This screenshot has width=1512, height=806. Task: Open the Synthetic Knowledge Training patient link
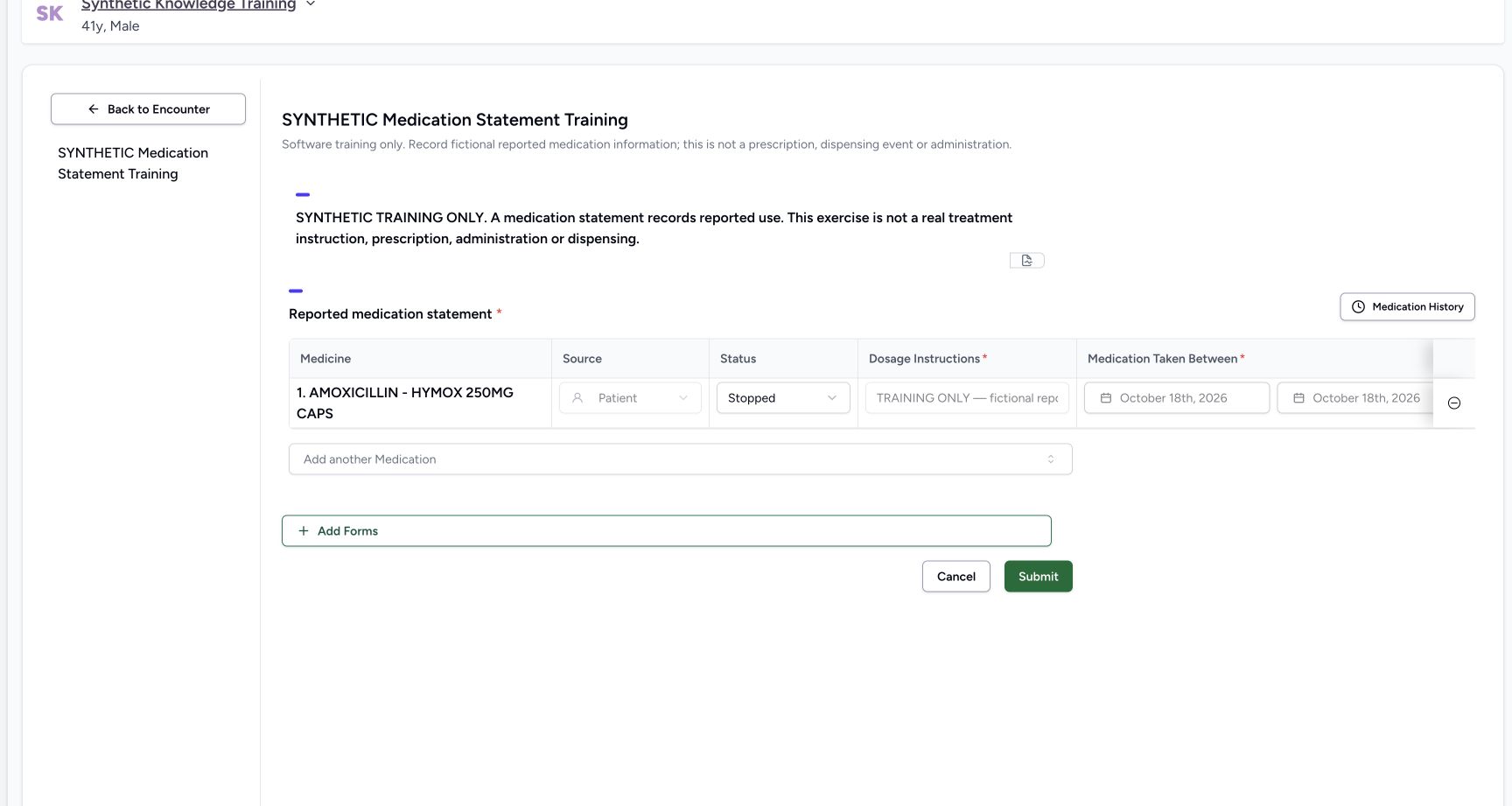click(x=188, y=5)
